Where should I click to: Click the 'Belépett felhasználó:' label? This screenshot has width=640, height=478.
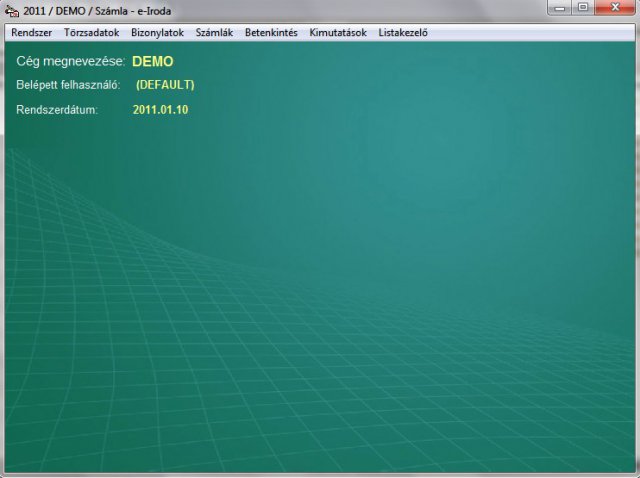(x=68, y=85)
